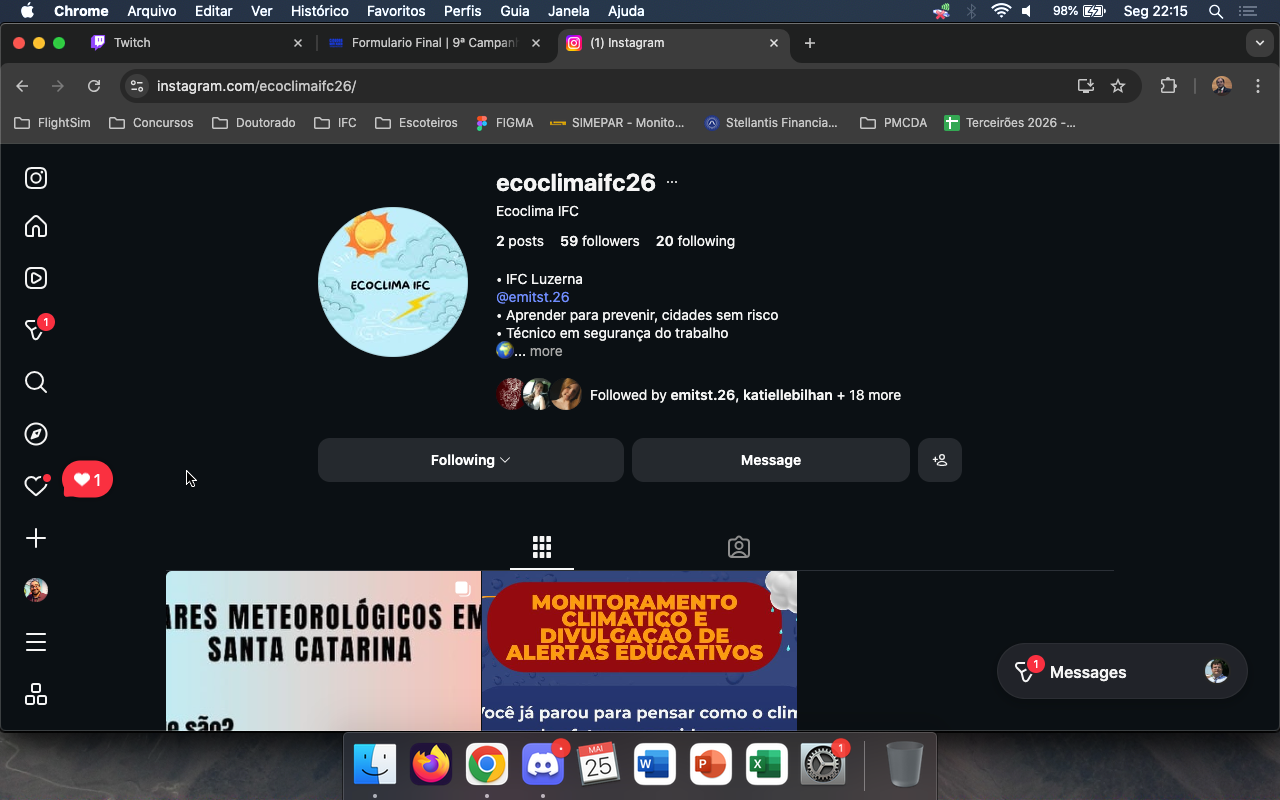Open the Following dropdown button
Image resolution: width=1280 pixels, height=800 pixels.
(471, 460)
